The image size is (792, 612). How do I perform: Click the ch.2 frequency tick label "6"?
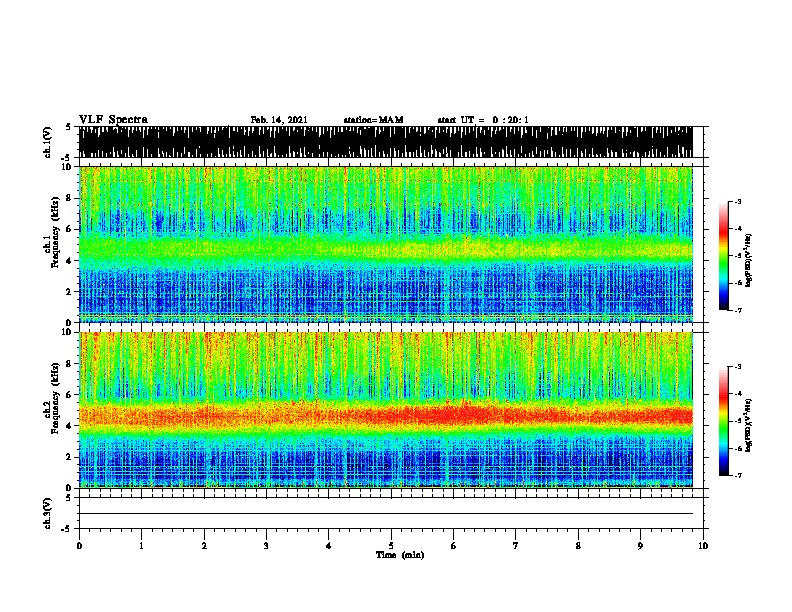click(x=70, y=394)
